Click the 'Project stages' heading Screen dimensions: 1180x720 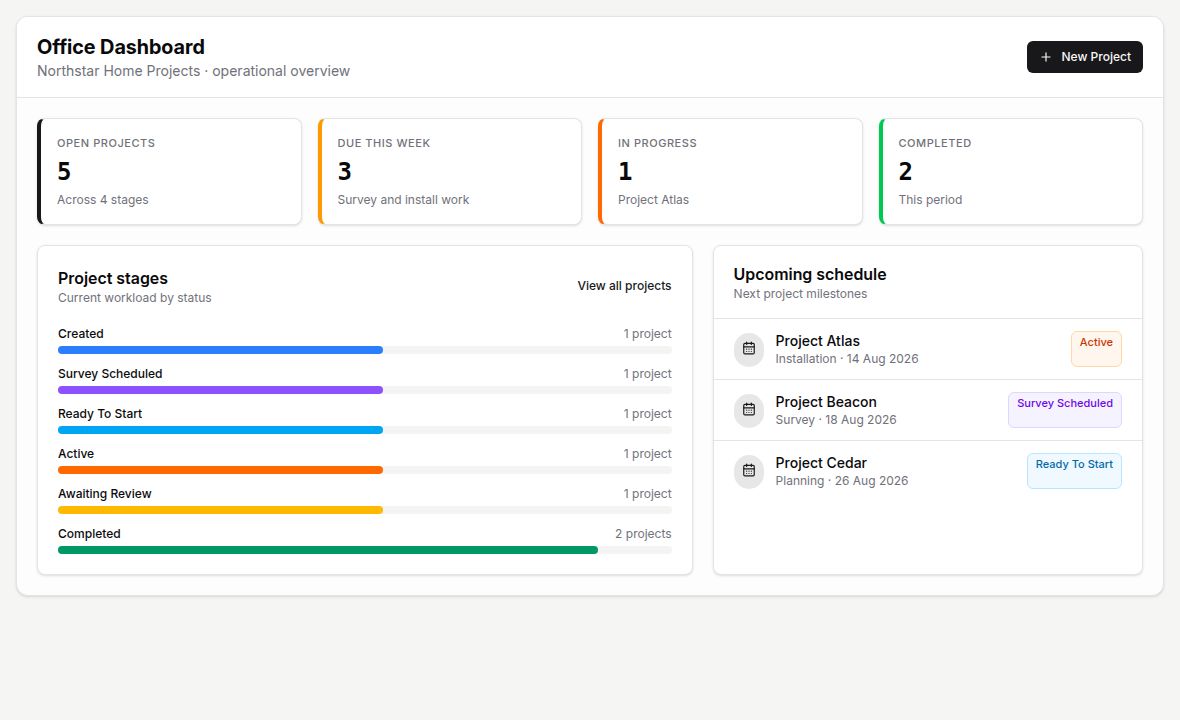pos(113,278)
